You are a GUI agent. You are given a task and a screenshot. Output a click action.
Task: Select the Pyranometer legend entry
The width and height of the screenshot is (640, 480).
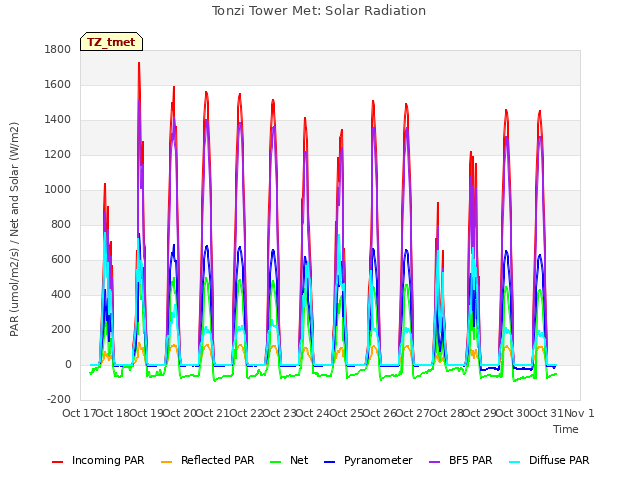368,460
